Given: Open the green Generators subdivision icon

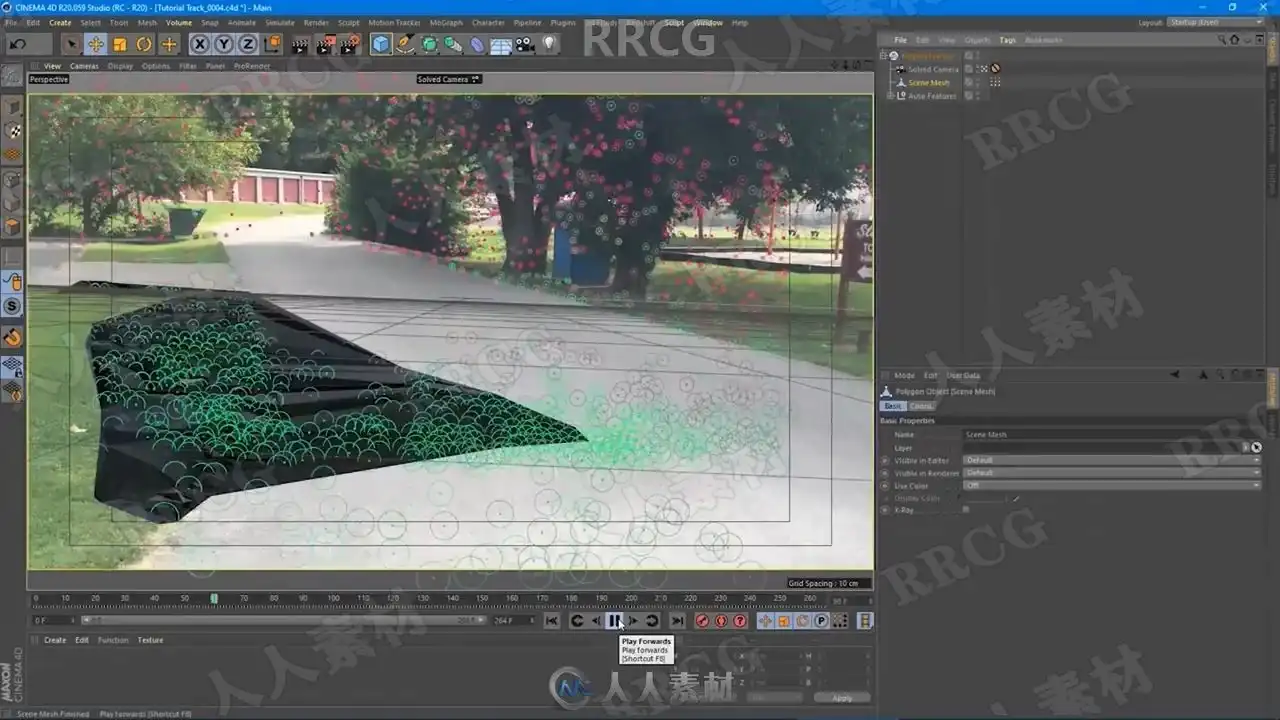Looking at the screenshot, I should pyautogui.click(x=429, y=44).
